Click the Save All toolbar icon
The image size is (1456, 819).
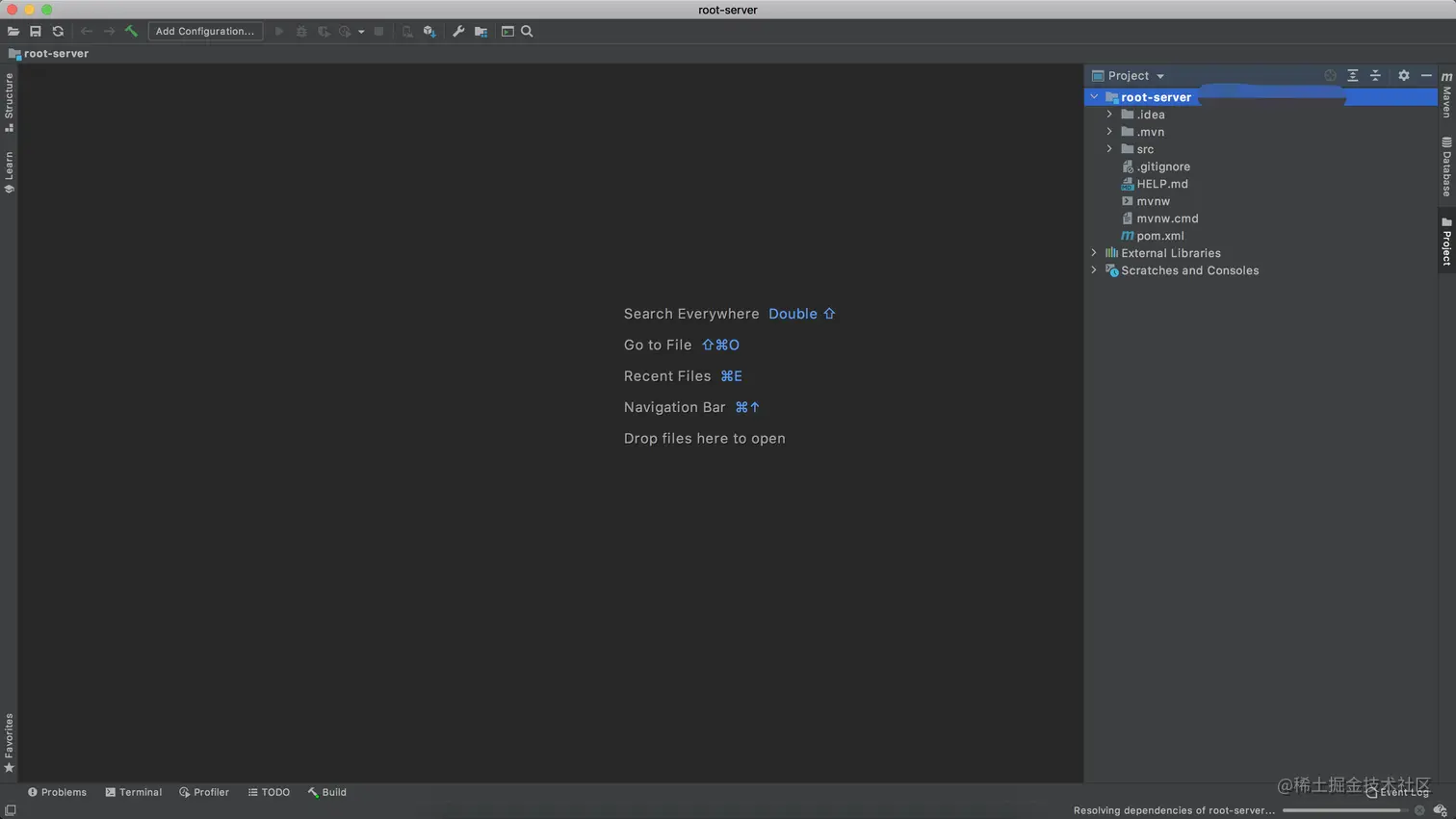tap(36, 32)
